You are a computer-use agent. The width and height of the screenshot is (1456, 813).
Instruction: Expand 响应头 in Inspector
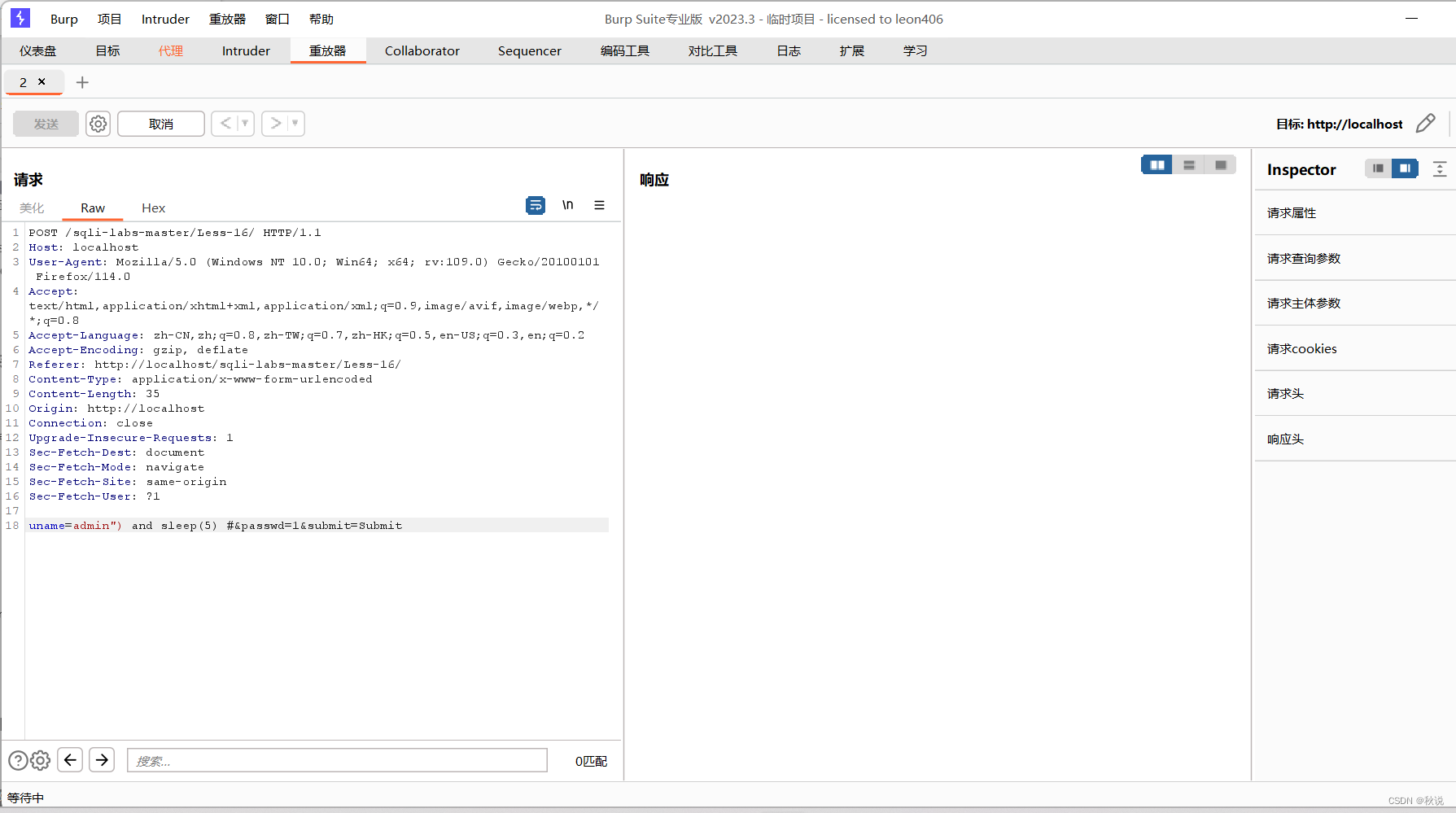point(1354,439)
